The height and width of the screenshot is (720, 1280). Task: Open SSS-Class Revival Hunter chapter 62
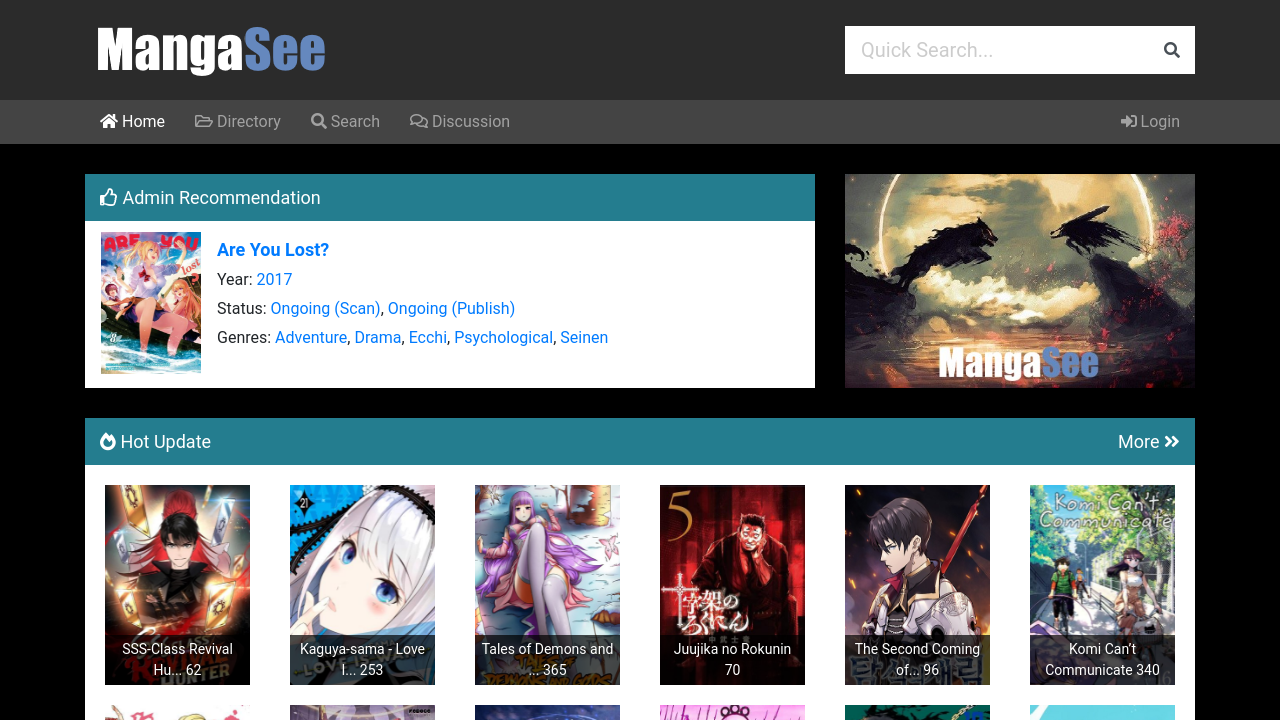pyautogui.click(x=177, y=585)
